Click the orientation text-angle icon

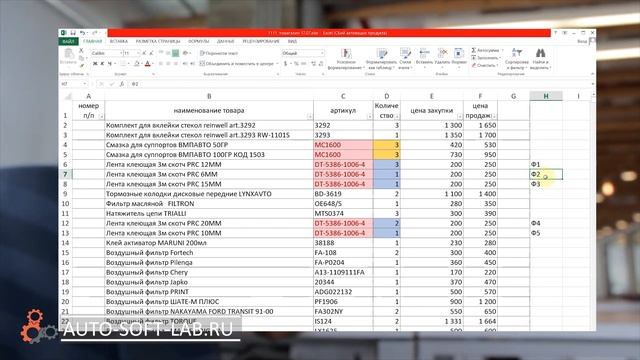point(186,53)
